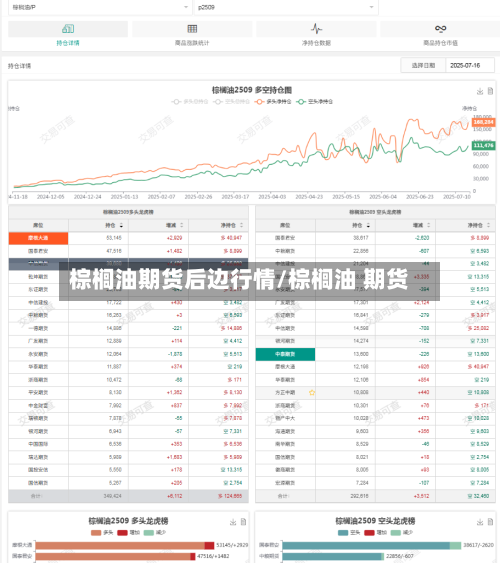
Task: Show data view for 空头龙虎榜 bar chart
Action: tap(490, 522)
